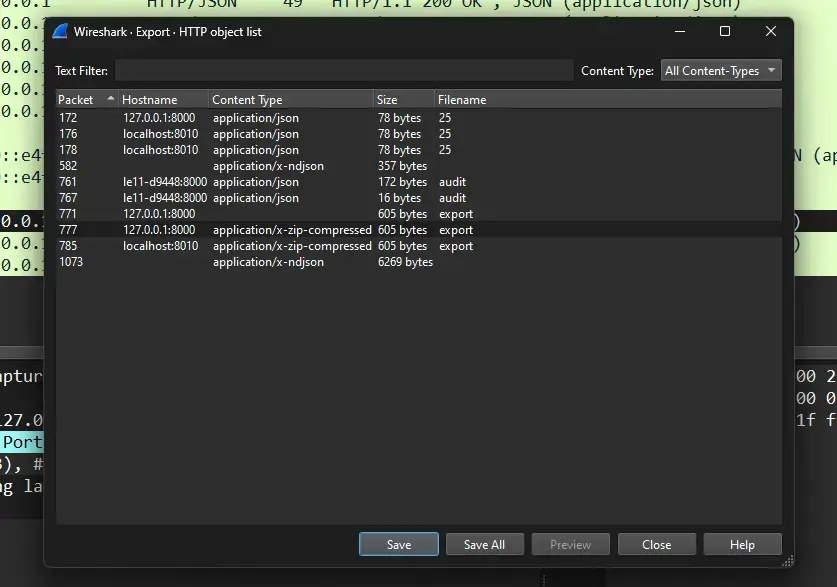Select packet 178 row
Image resolution: width=837 pixels, height=587 pixels.
(x=418, y=150)
